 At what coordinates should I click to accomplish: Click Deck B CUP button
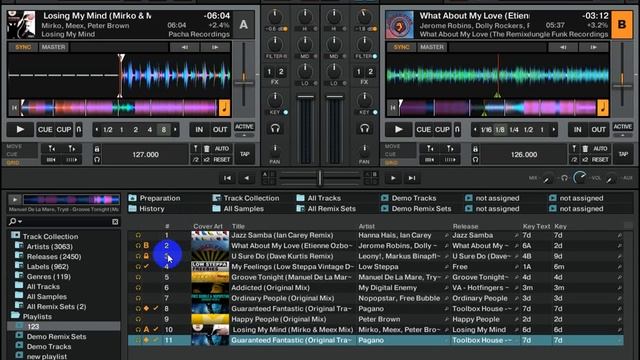(442, 130)
